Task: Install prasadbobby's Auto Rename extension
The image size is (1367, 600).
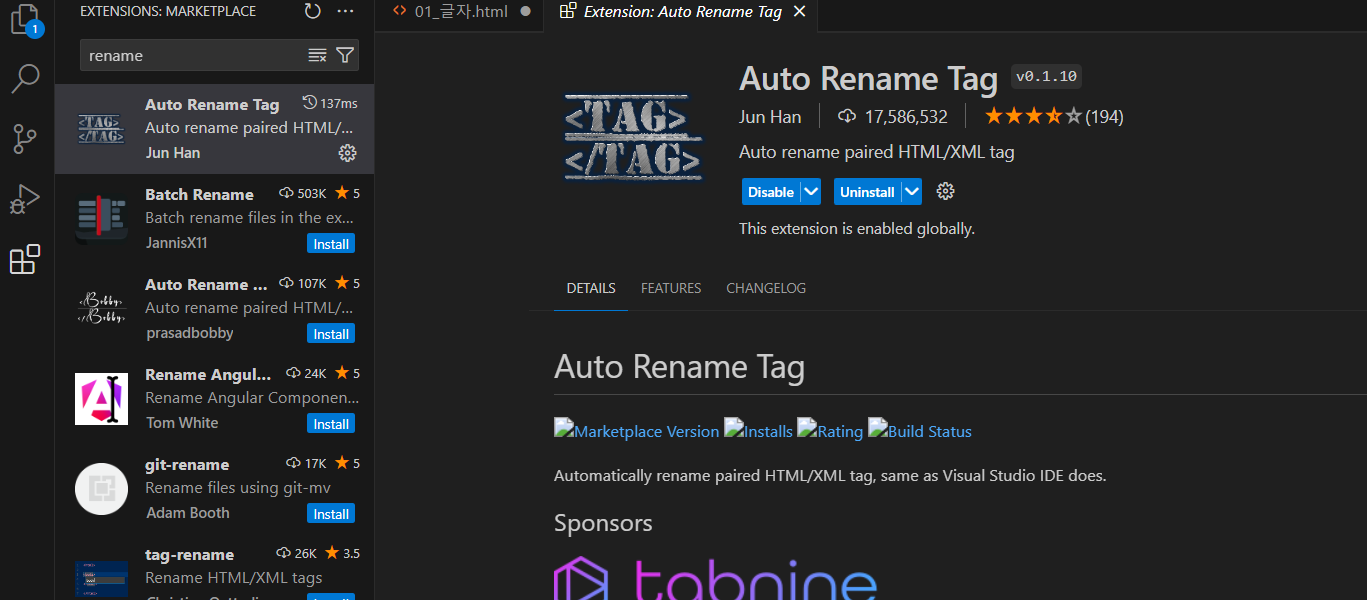Action: pos(331,334)
